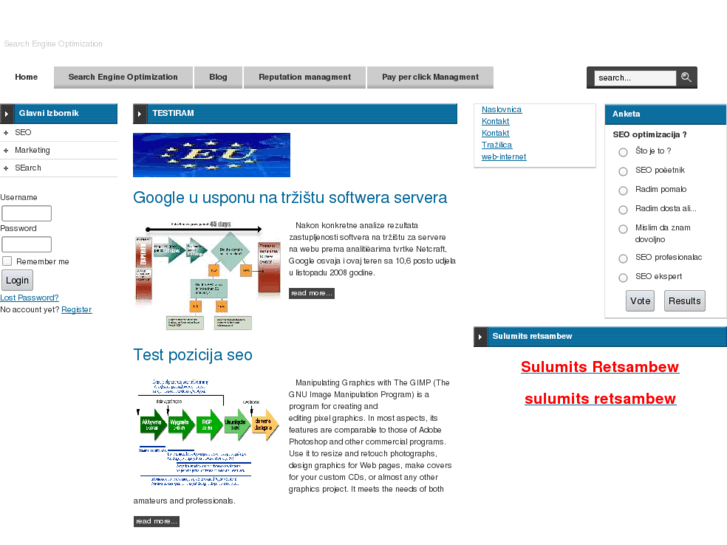Click the Search Engine Optimization site title
Viewport: 727px width, 545px height.
pos(53,44)
